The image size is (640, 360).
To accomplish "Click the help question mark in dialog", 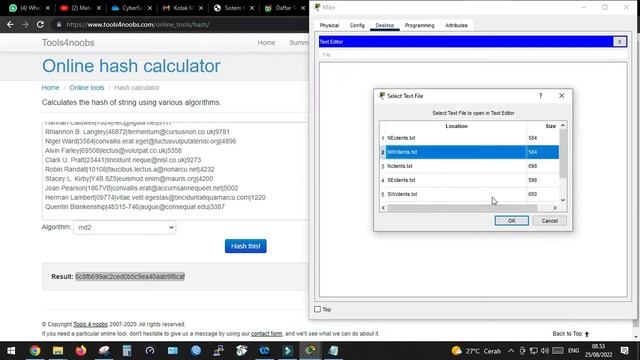I will (540, 96).
